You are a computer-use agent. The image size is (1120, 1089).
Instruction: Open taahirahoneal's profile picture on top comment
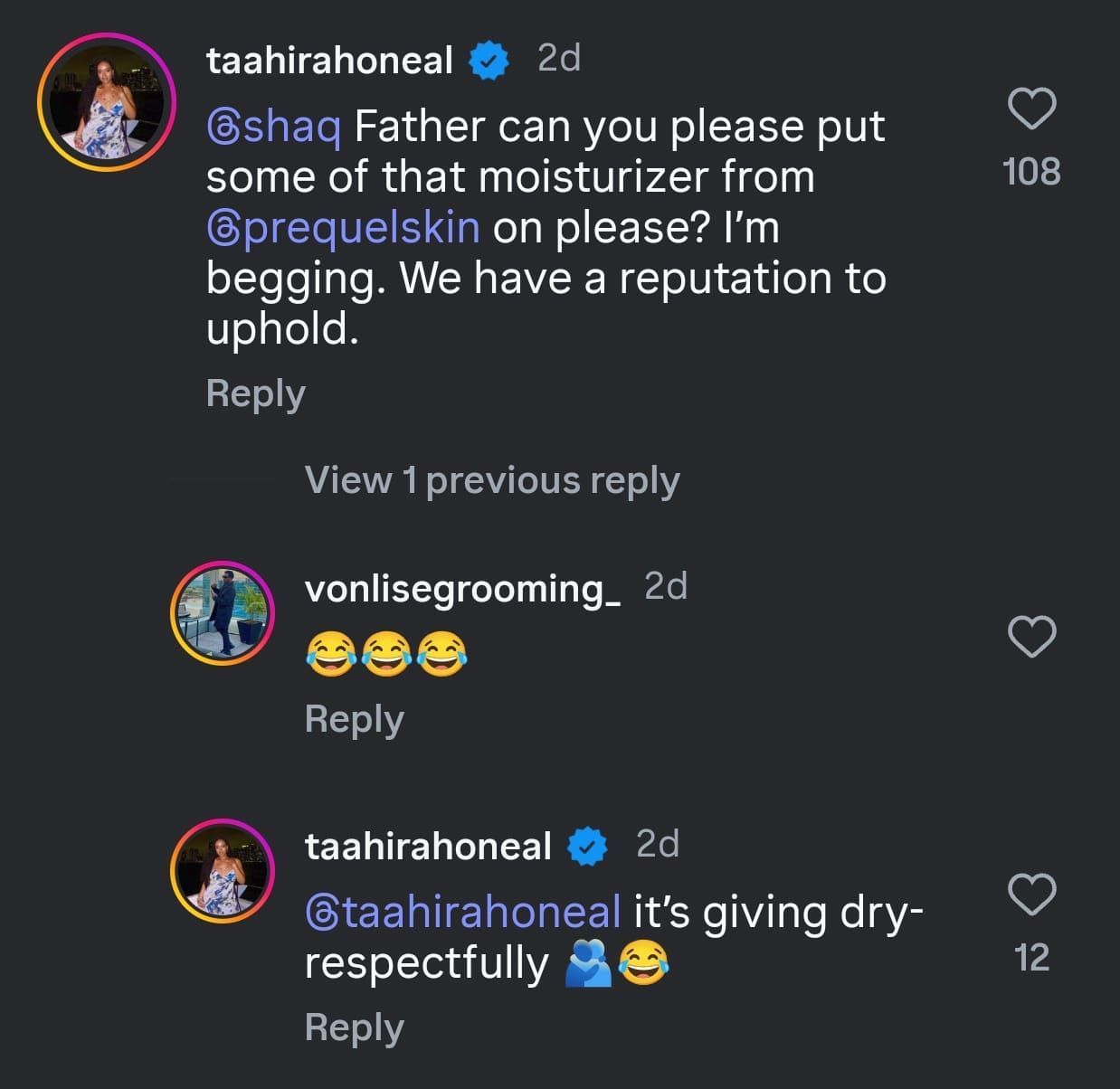coord(106,102)
